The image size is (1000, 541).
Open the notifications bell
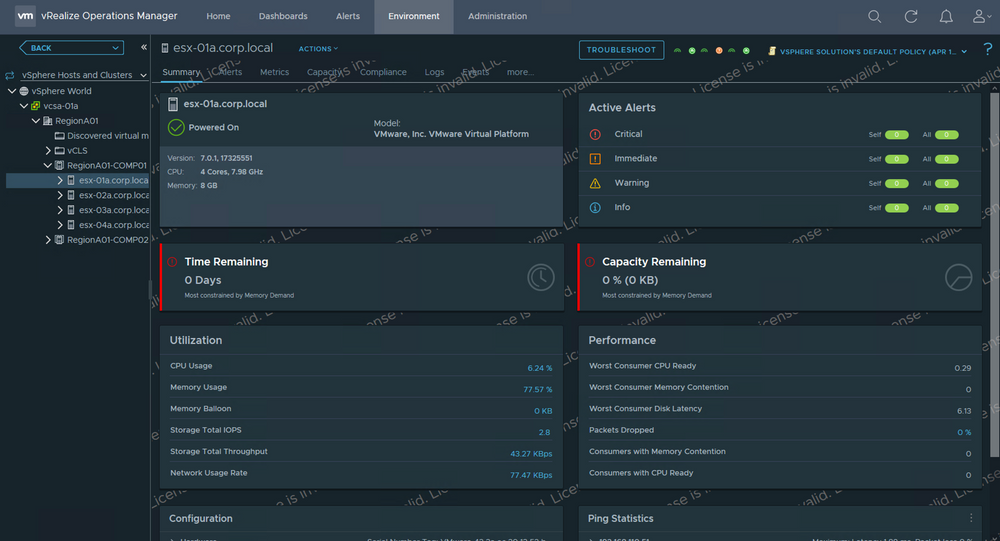pos(946,17)
